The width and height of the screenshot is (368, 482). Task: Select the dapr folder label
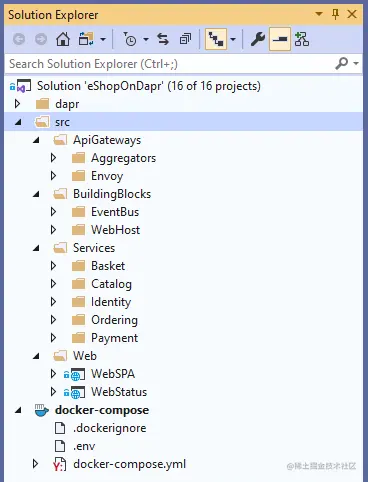(67, 104)
